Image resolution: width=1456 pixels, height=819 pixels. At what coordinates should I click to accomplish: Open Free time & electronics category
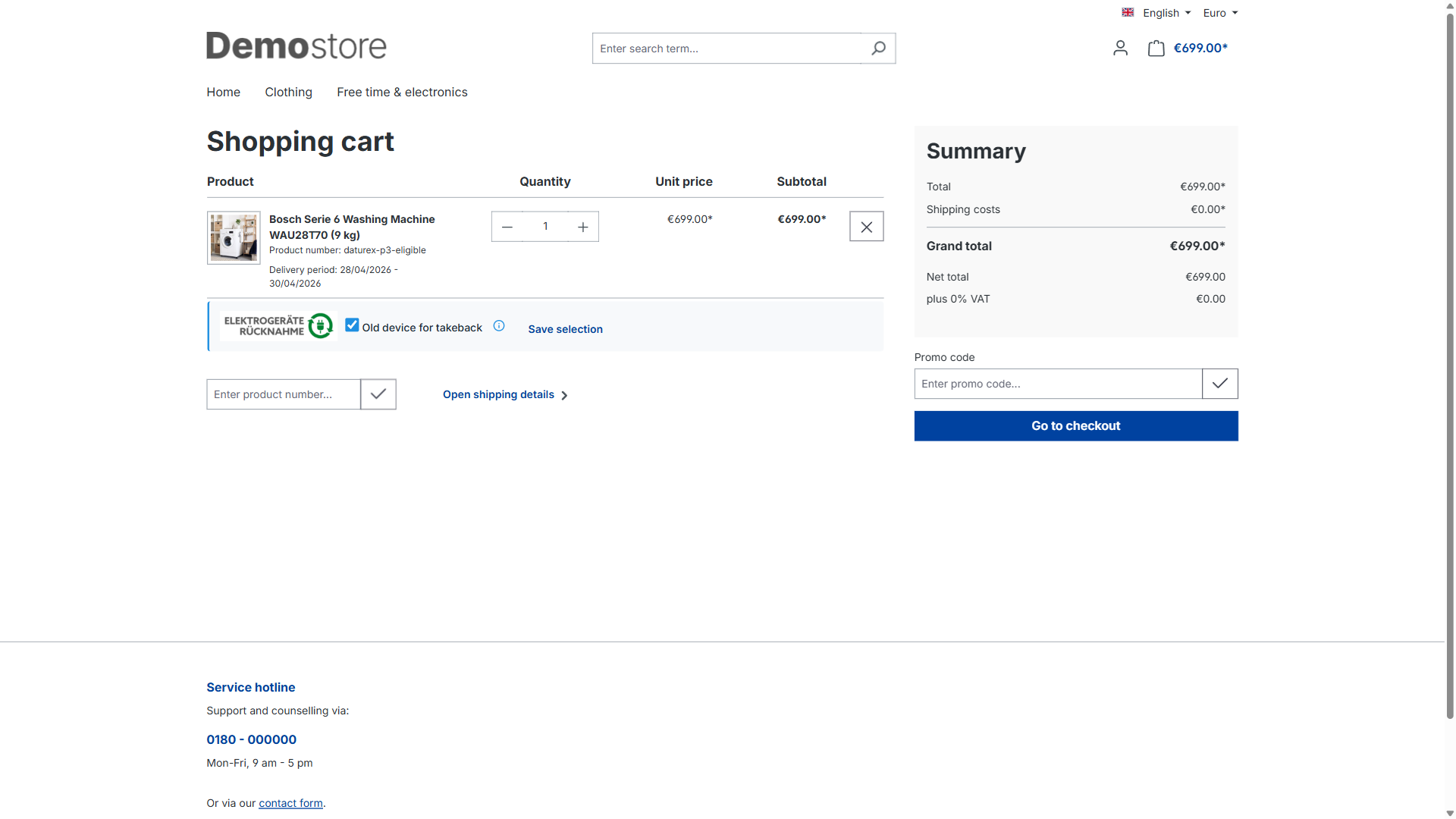(403, 93)
